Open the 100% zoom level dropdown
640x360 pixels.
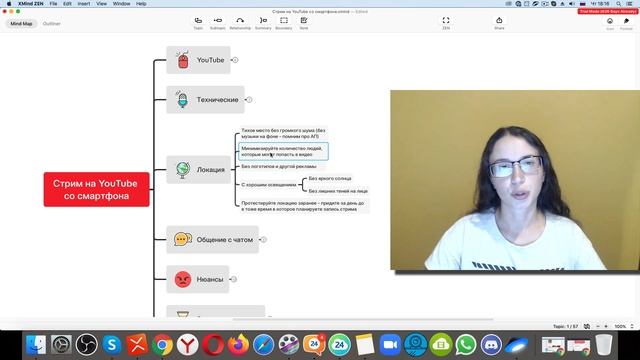coord(623,326)
